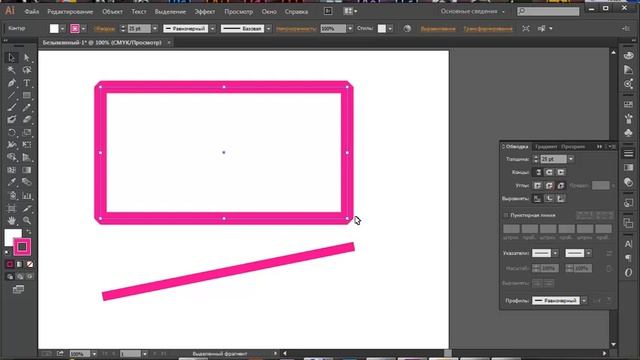
Task: Select the Width tool
Action: point(11,144)
